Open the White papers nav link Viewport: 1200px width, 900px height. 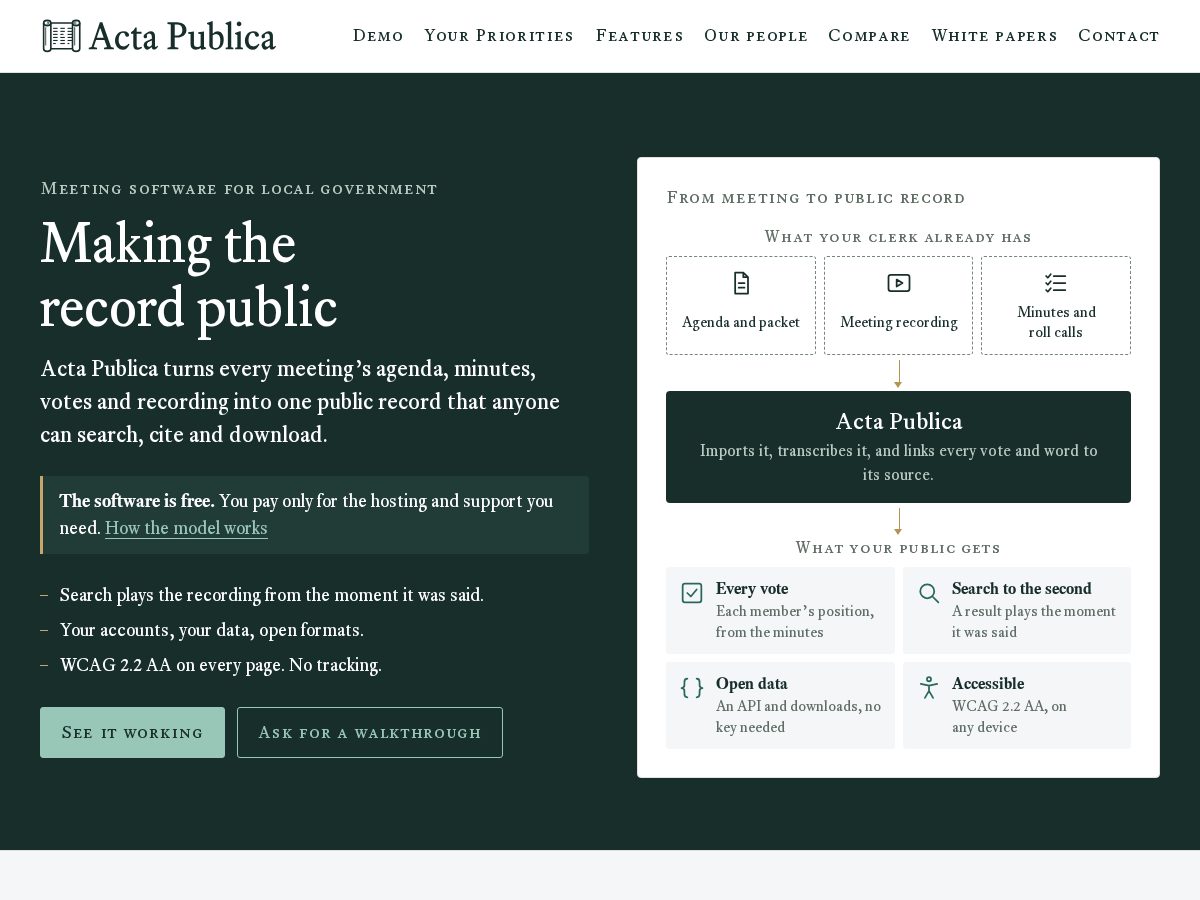(x=994, y=36)
